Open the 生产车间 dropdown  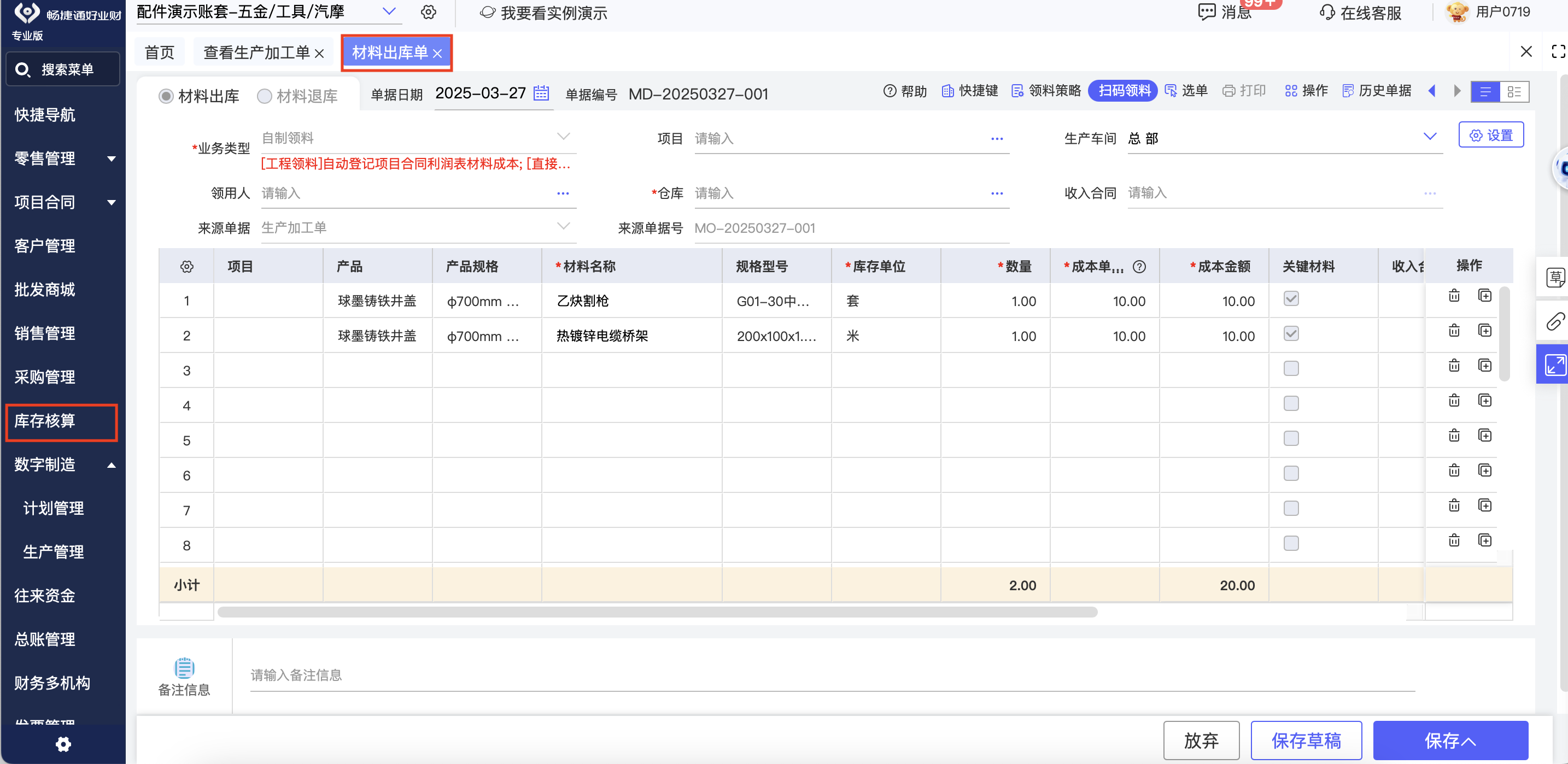click(1429, 137)
